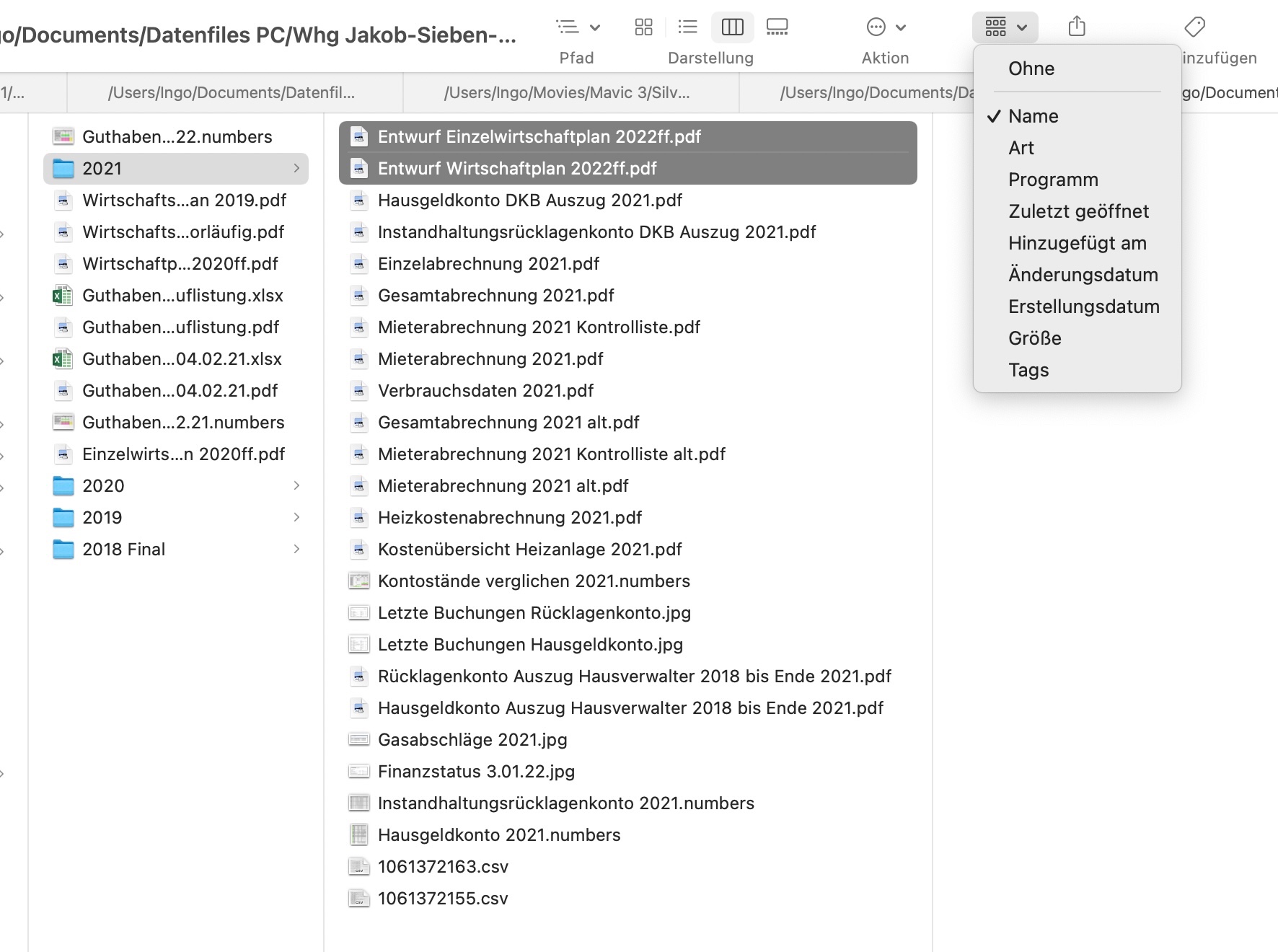Open the Aktion ellipsis menu
Viewport: 1278px width, 952px height.
[x=885, y=27]
